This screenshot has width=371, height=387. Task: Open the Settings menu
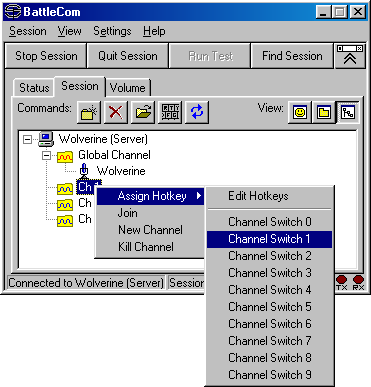click(112, 31)
